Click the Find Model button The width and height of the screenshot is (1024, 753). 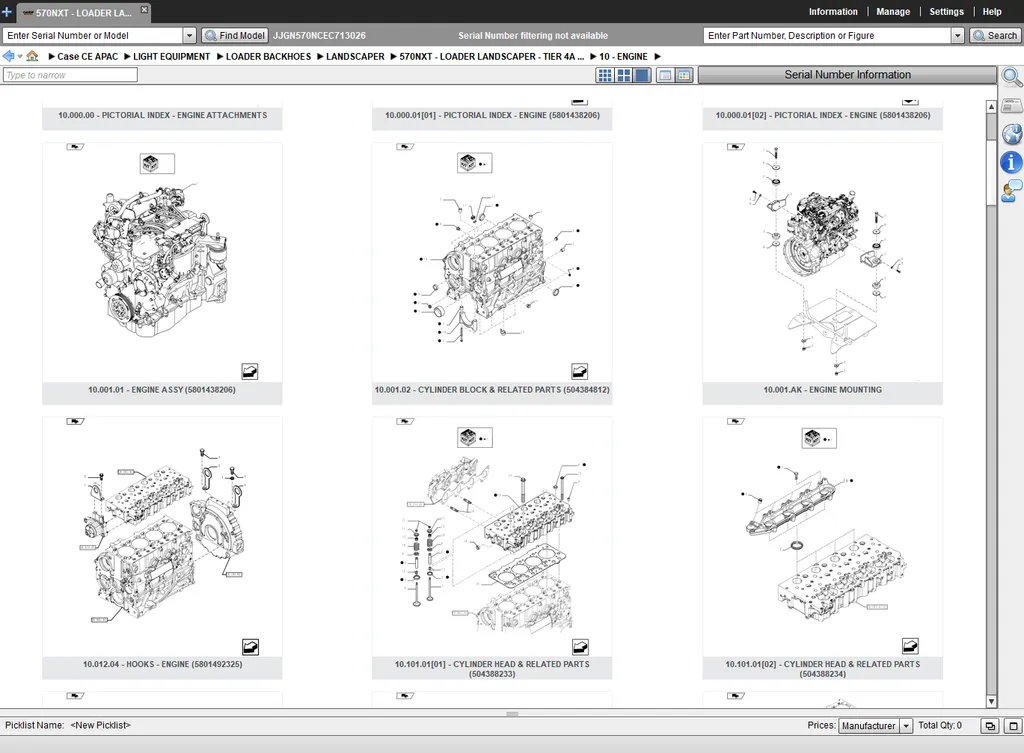234,35
